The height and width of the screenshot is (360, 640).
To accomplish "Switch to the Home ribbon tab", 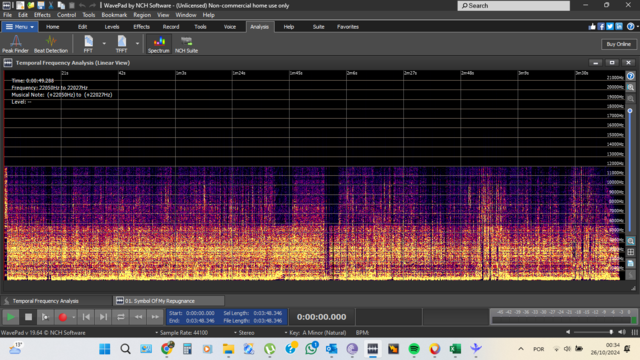I will pyautogui.click(x=53, y=27).
